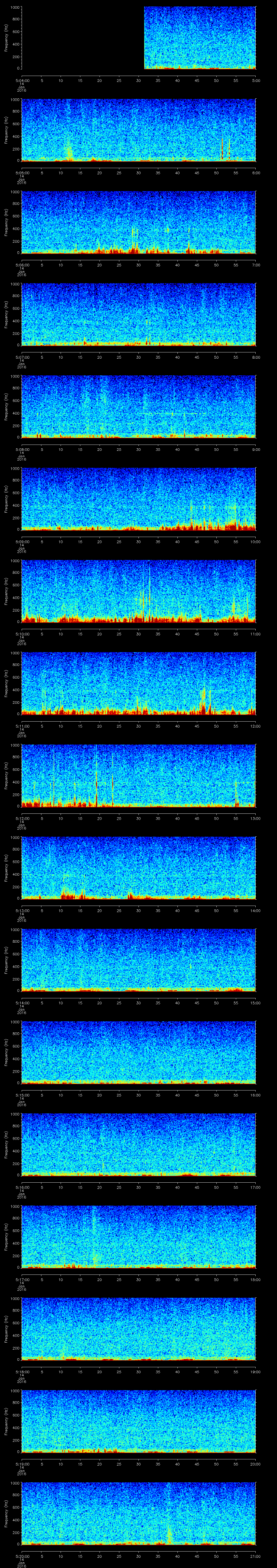
Task: Open the spectrogram panel beginning at 5:08:00
Action: click(139, 407)
